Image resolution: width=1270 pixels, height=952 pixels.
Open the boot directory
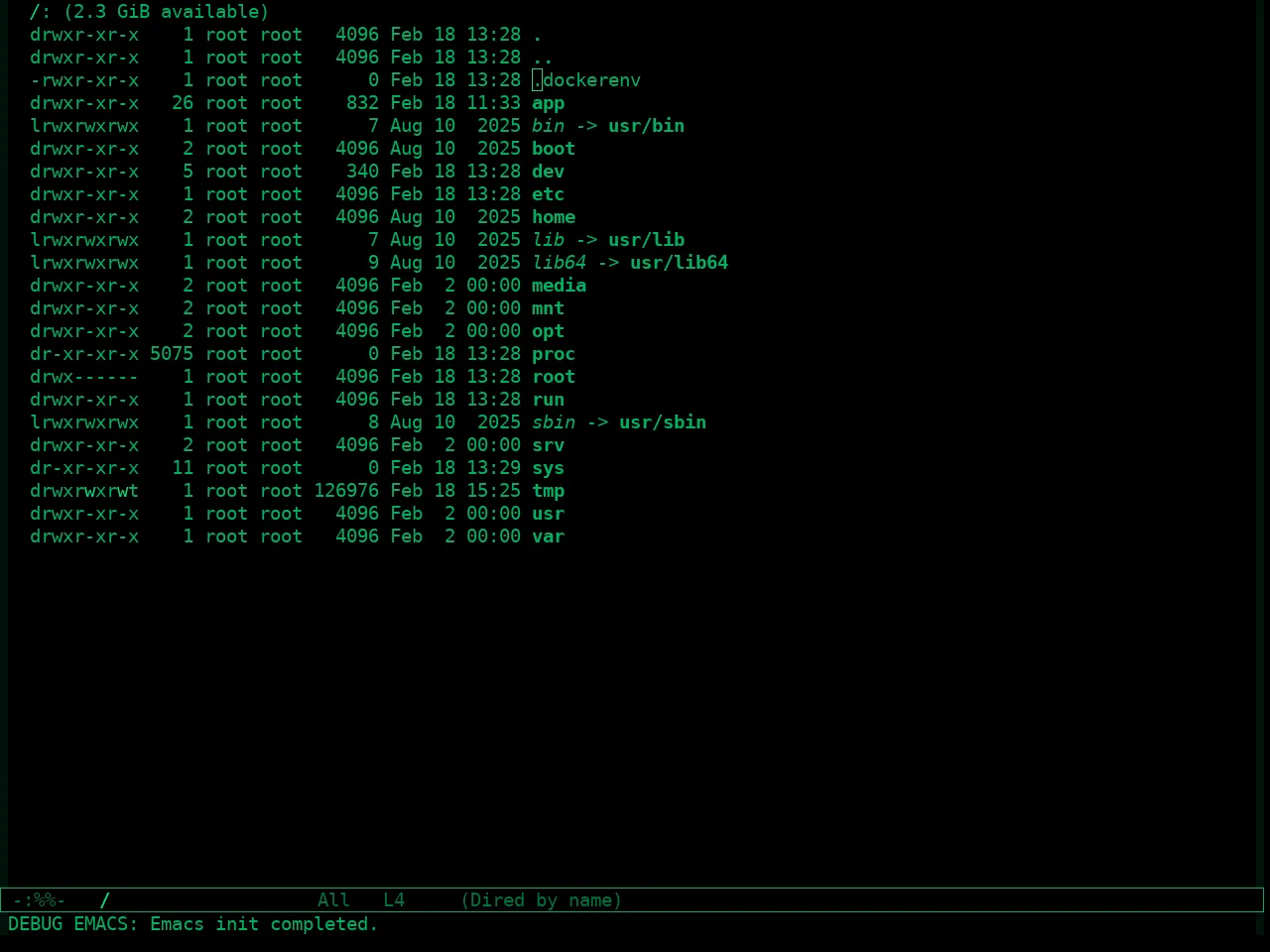tap(554, 149)
